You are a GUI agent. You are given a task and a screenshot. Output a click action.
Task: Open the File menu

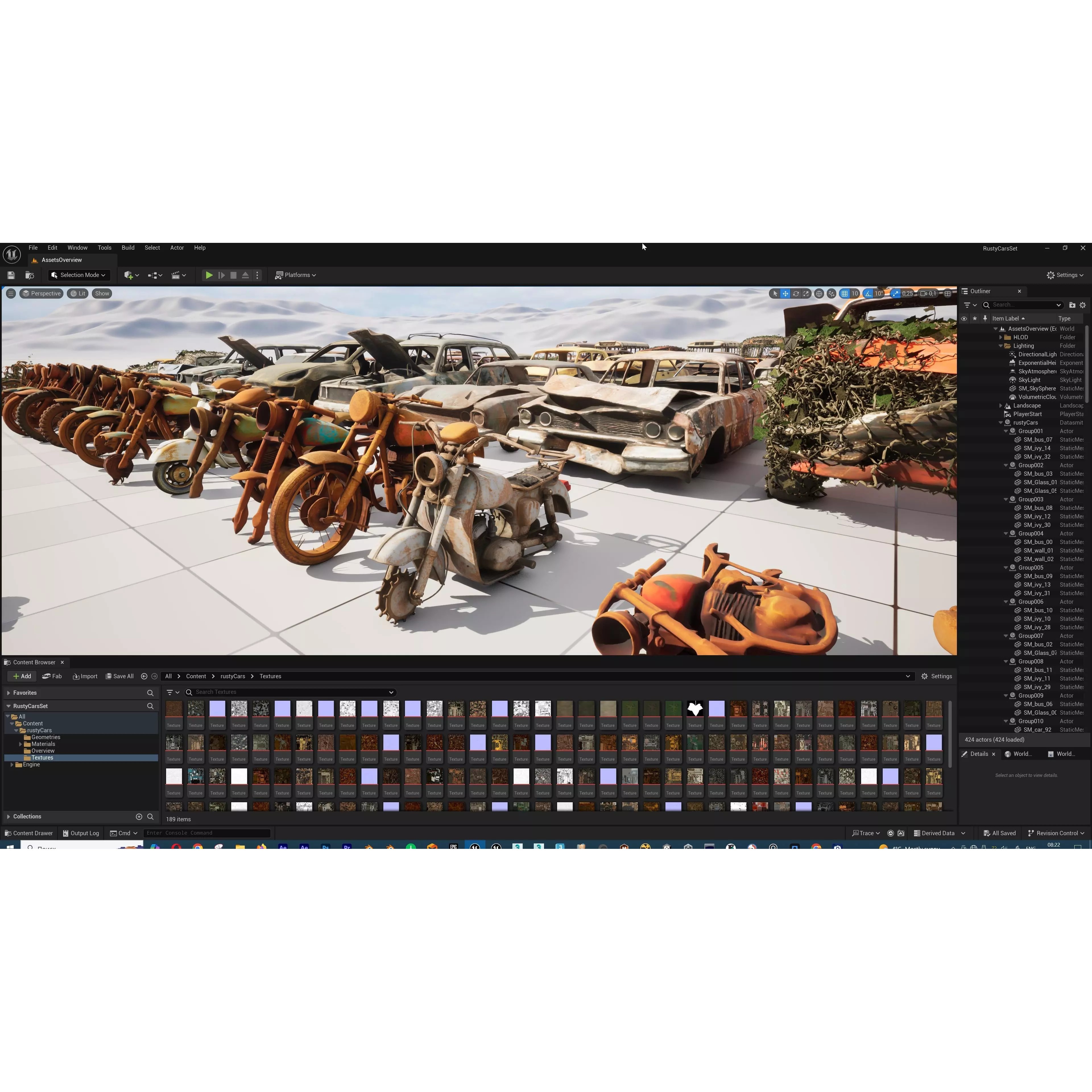point(33,248)
